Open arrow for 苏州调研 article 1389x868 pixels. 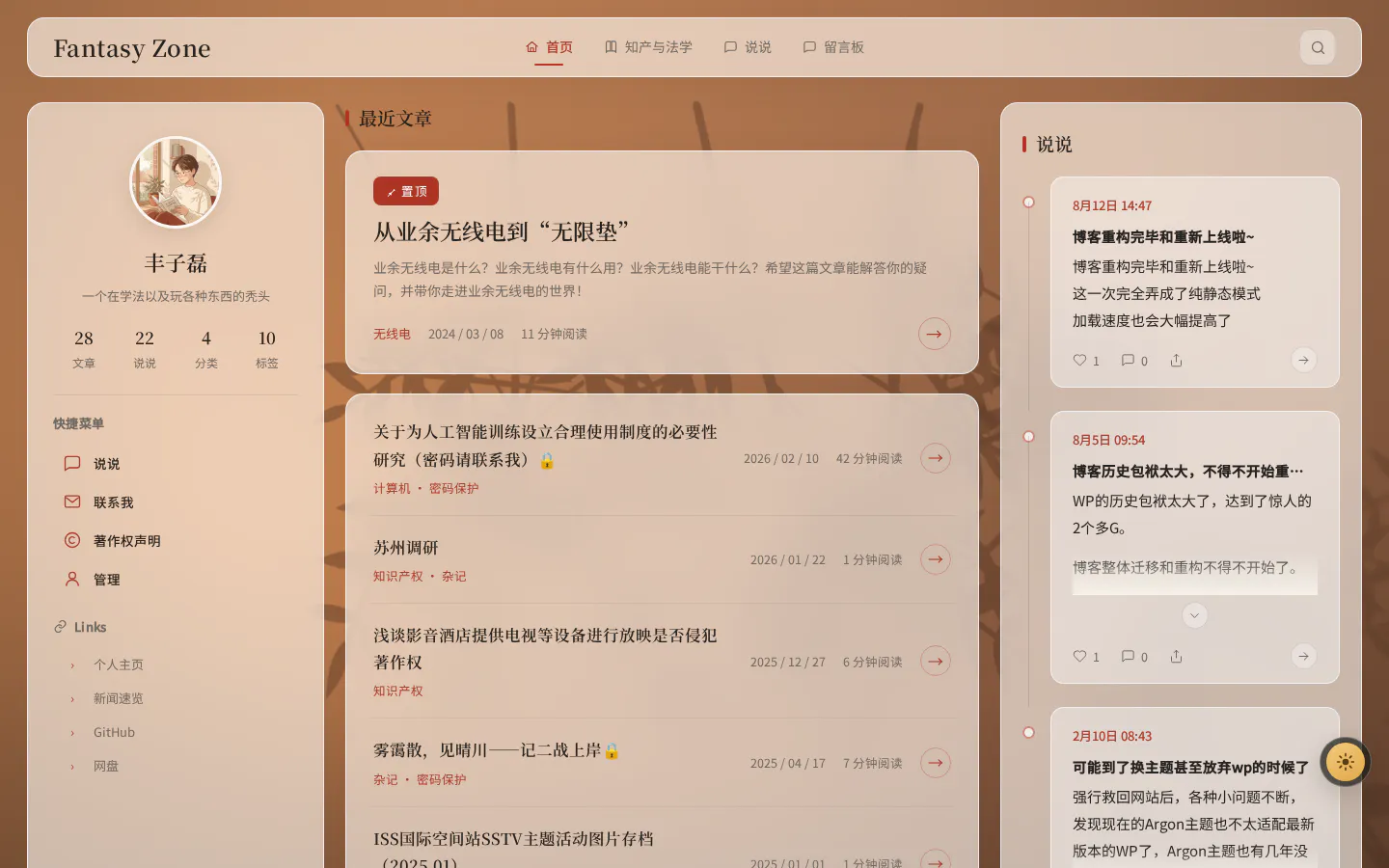(936, 559)
